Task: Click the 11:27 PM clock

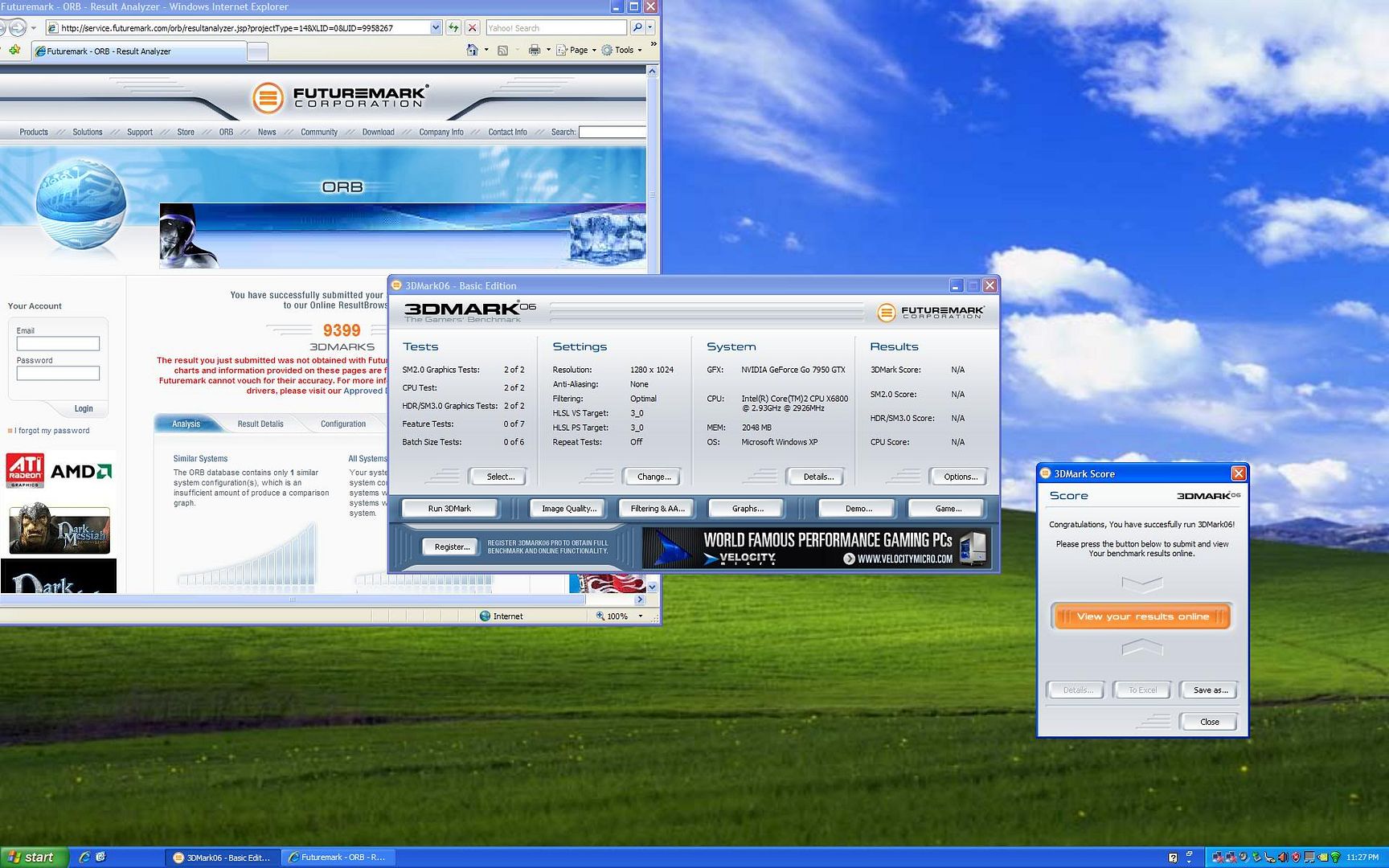Action: pos(1362,858)
